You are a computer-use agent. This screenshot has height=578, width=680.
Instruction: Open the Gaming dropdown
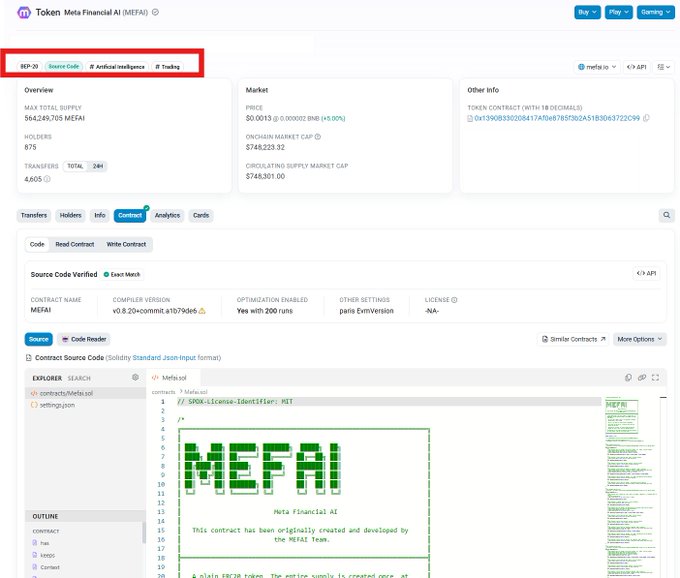655,12
